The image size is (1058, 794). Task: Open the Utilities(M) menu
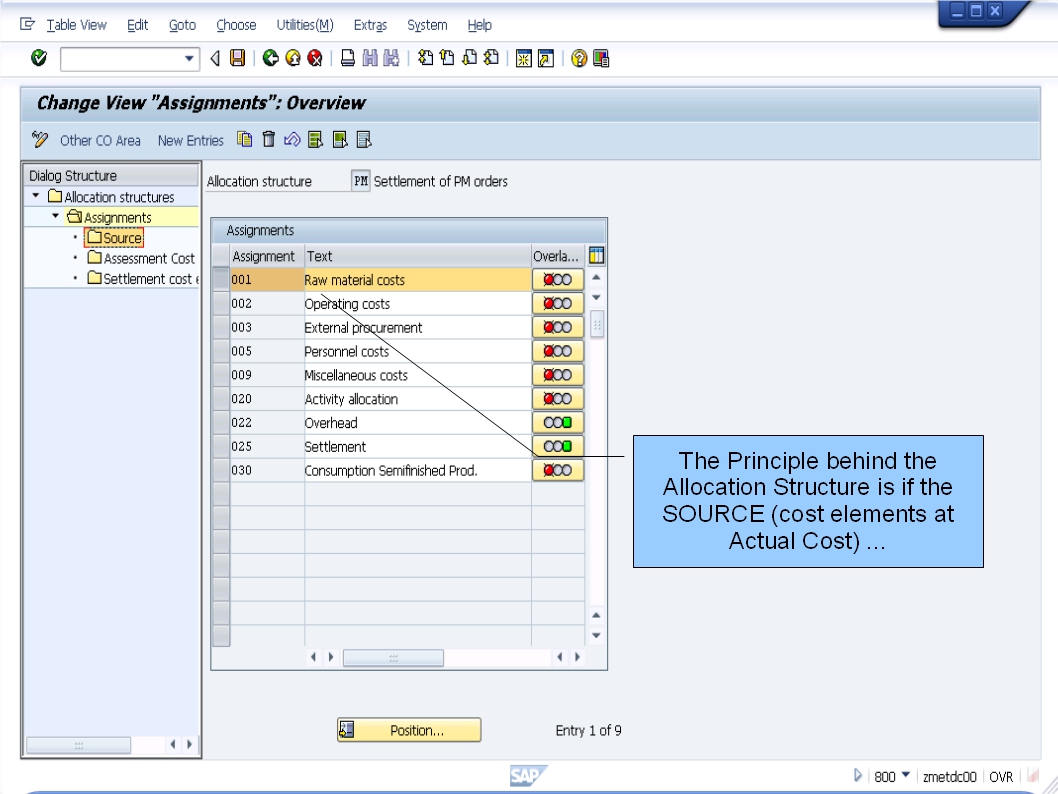[305, 25]
